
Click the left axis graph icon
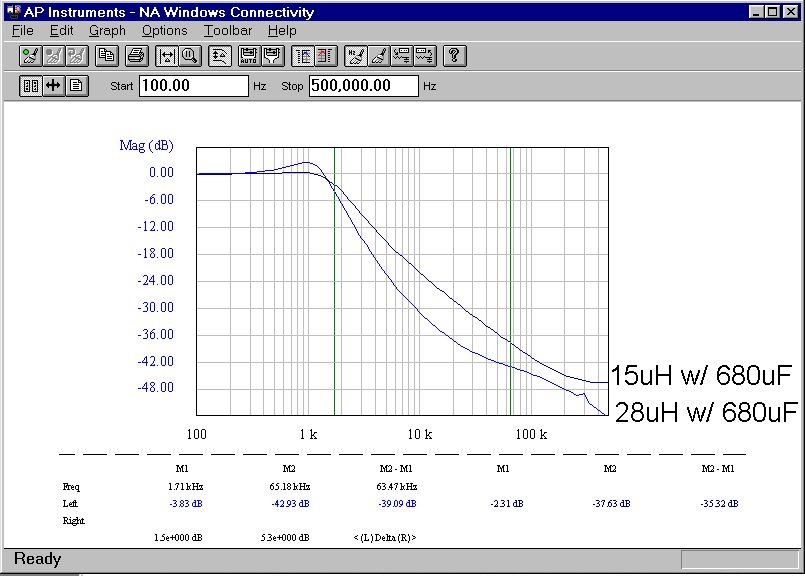tap(303, 56)
